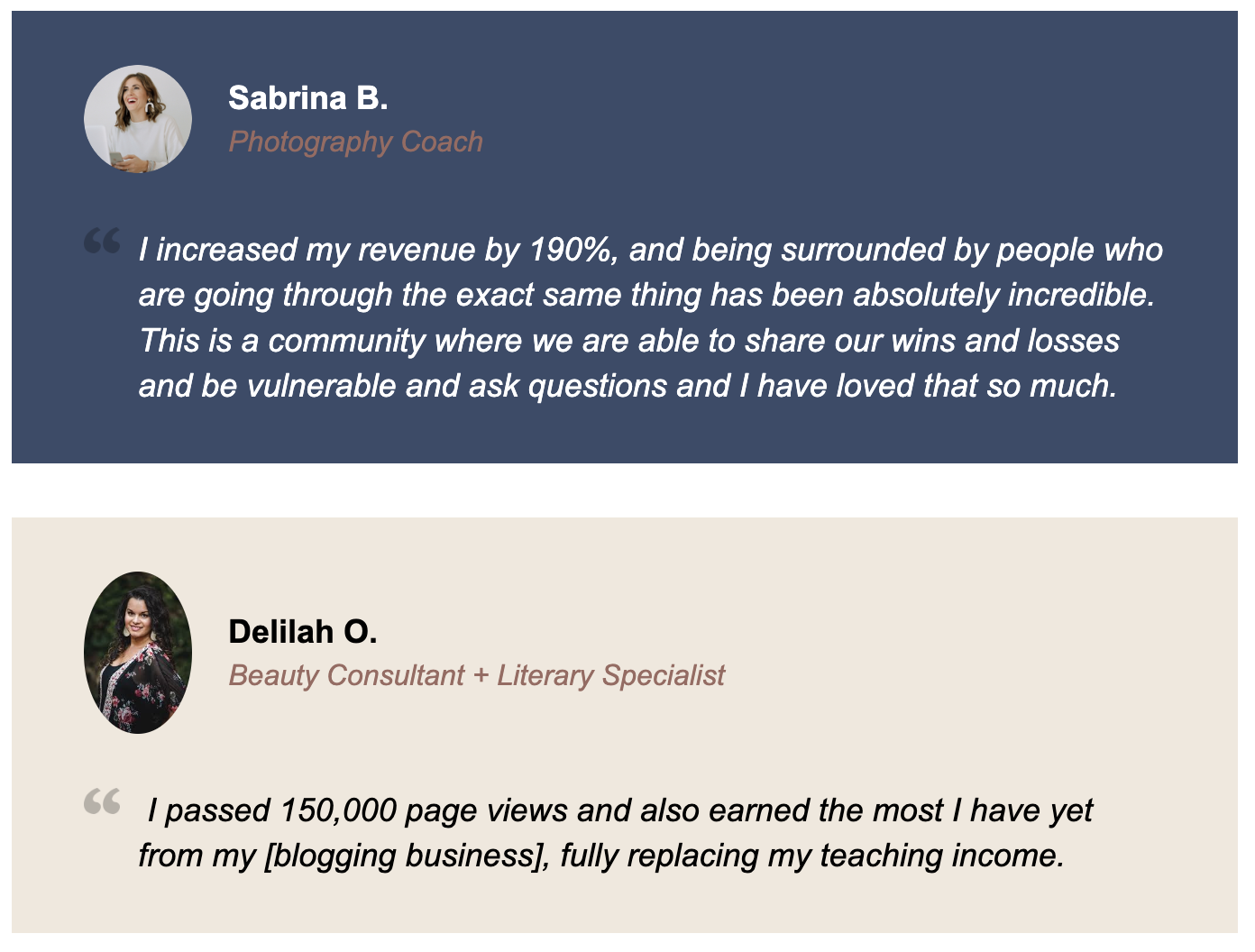Click the word "vulnerable" in Sabrina's testimonial
This screenshot has height=952, width=1255.
321,386
